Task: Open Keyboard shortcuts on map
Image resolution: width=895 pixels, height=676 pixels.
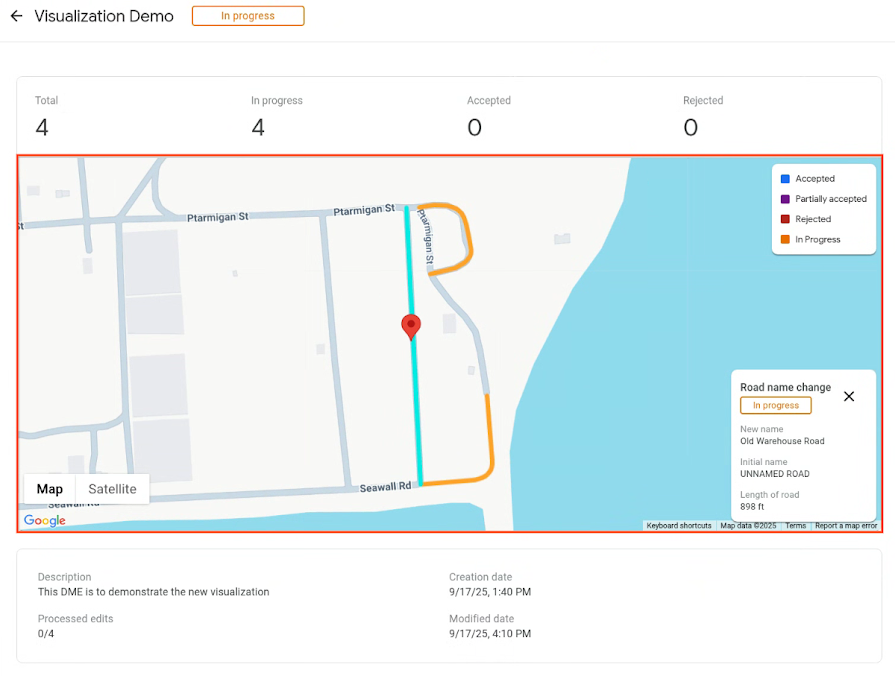Action: tap(679, 525)
